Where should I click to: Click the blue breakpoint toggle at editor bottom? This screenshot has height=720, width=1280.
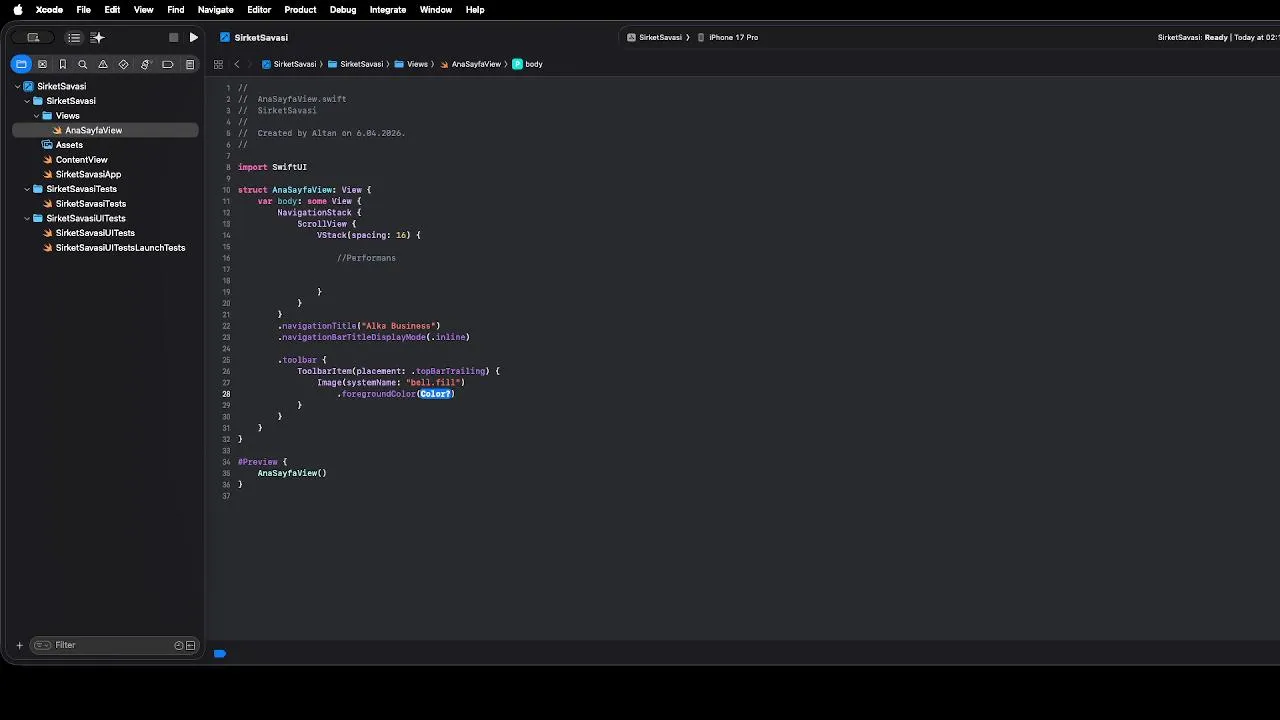click(x=219, y=653)
